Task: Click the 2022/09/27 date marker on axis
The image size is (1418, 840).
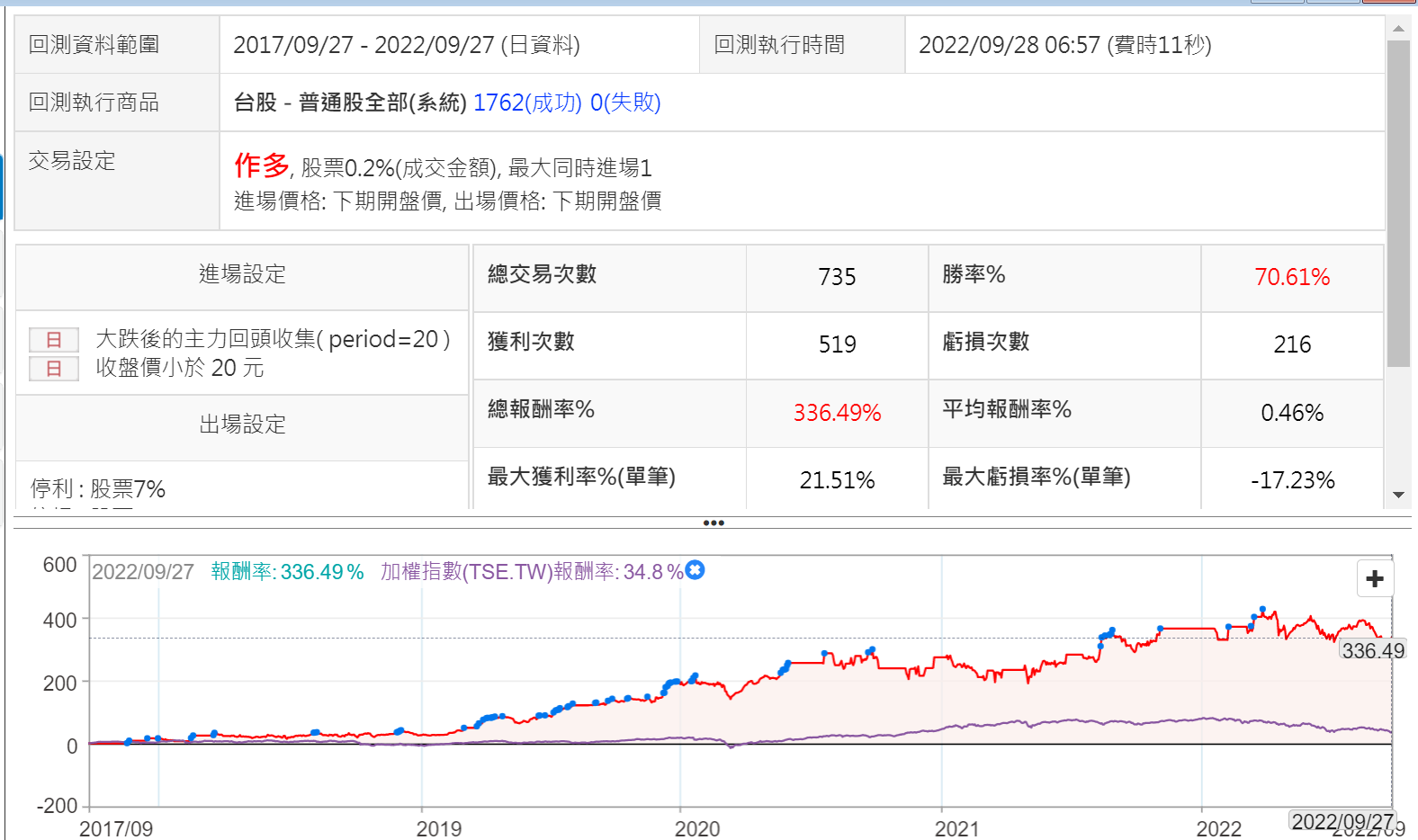Action: 1342,821
